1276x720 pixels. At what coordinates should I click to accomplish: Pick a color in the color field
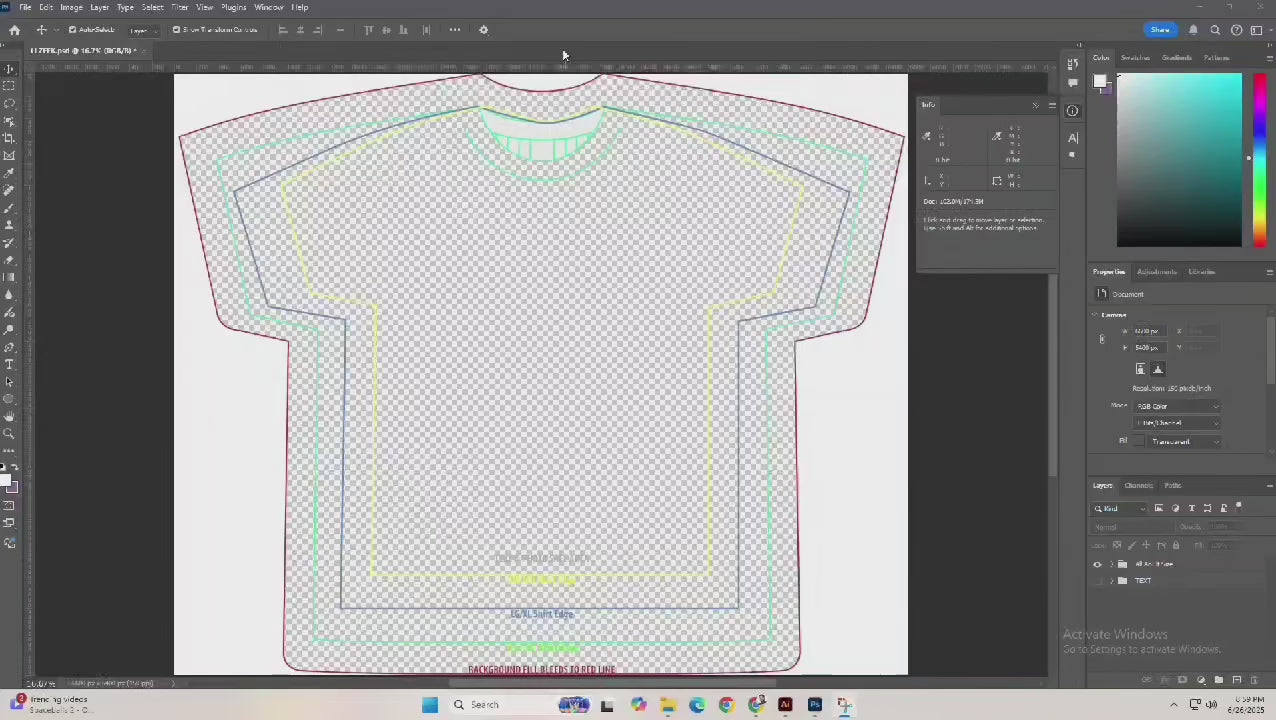(x=1178, y=160)
